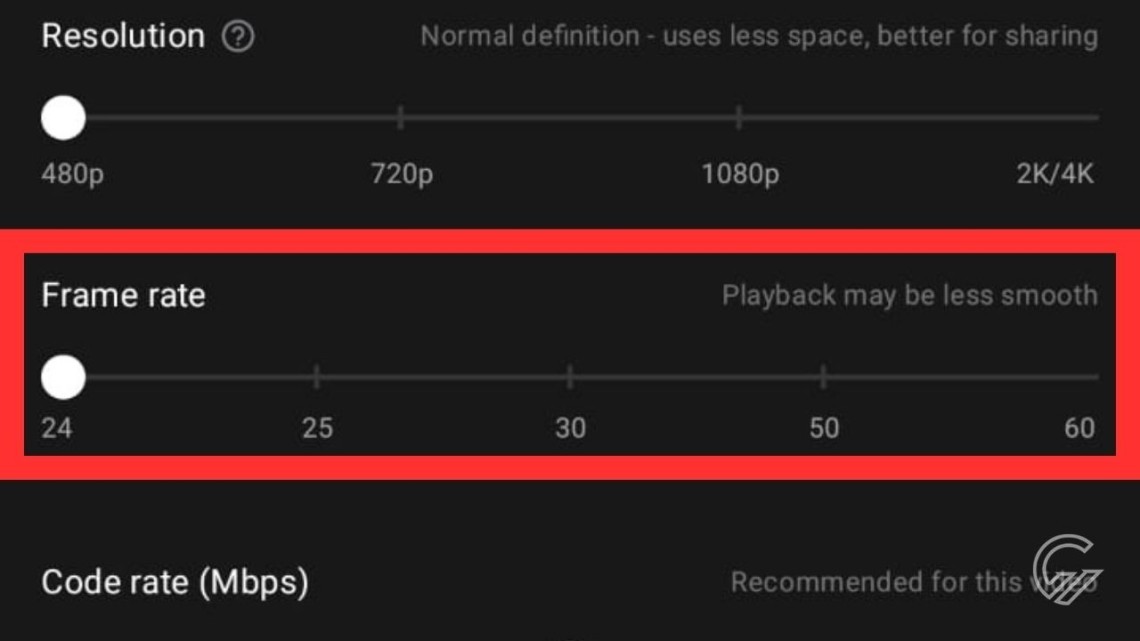Set frame rate slider to 60 end
Screen dimensions: 1140x641
(1096, 377)
